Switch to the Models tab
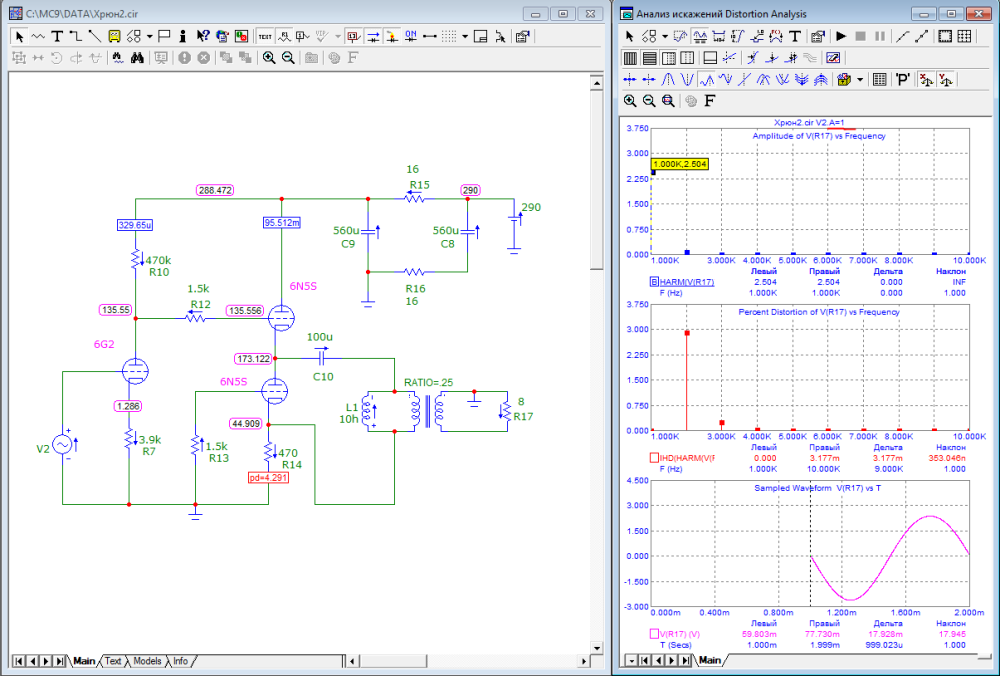Viewport: 1000px width, 676px height. tap(147, 661)
